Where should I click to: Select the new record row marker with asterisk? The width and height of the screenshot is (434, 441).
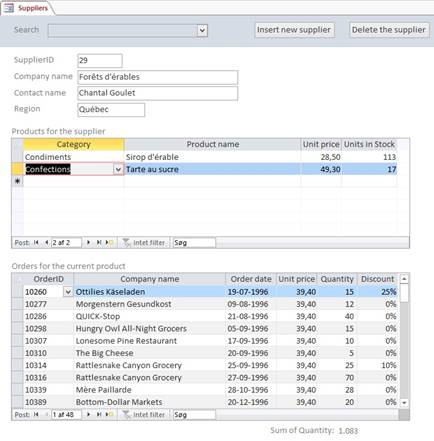point(17,181)
